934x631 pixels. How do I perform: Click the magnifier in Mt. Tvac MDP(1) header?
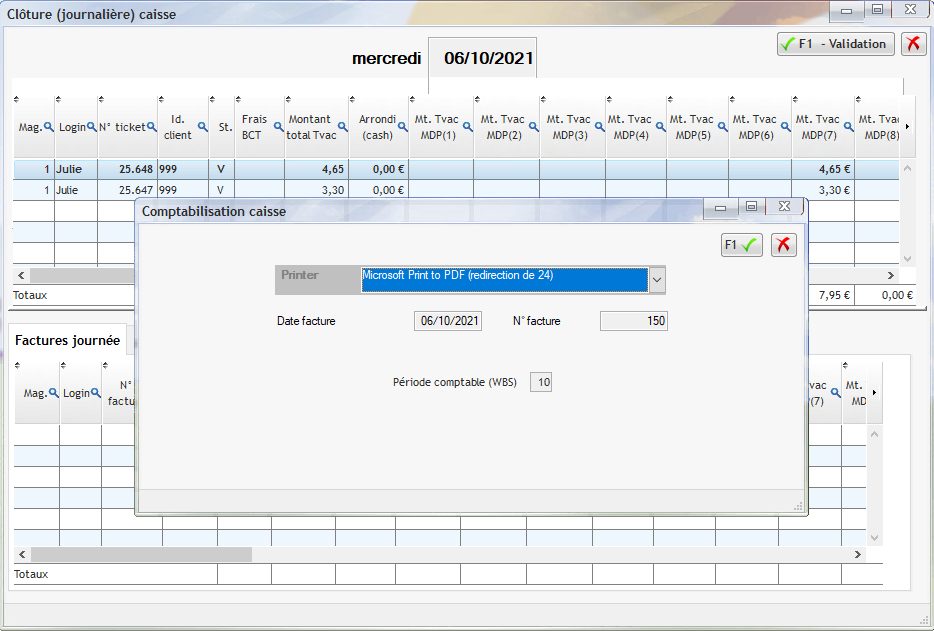(x=465, y=127)
